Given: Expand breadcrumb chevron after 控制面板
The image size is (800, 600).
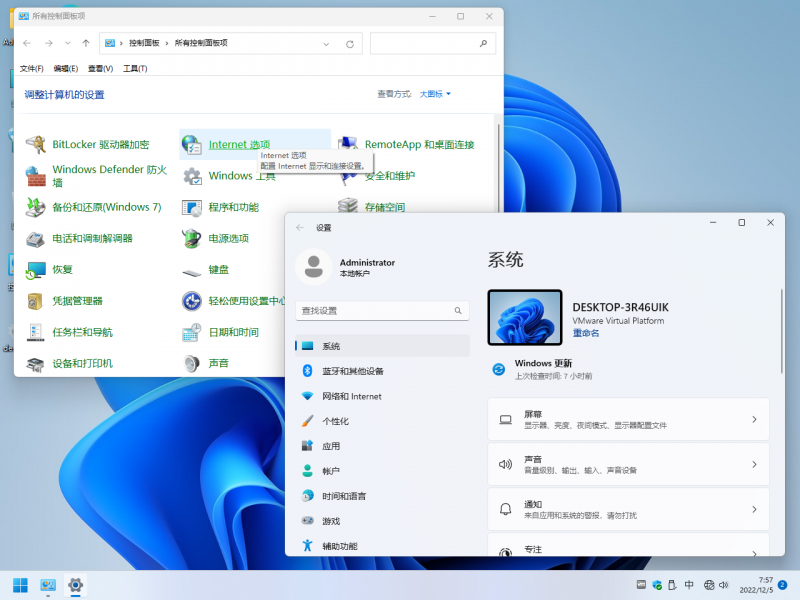Looking at the screenshot, I should pos(166,43).
